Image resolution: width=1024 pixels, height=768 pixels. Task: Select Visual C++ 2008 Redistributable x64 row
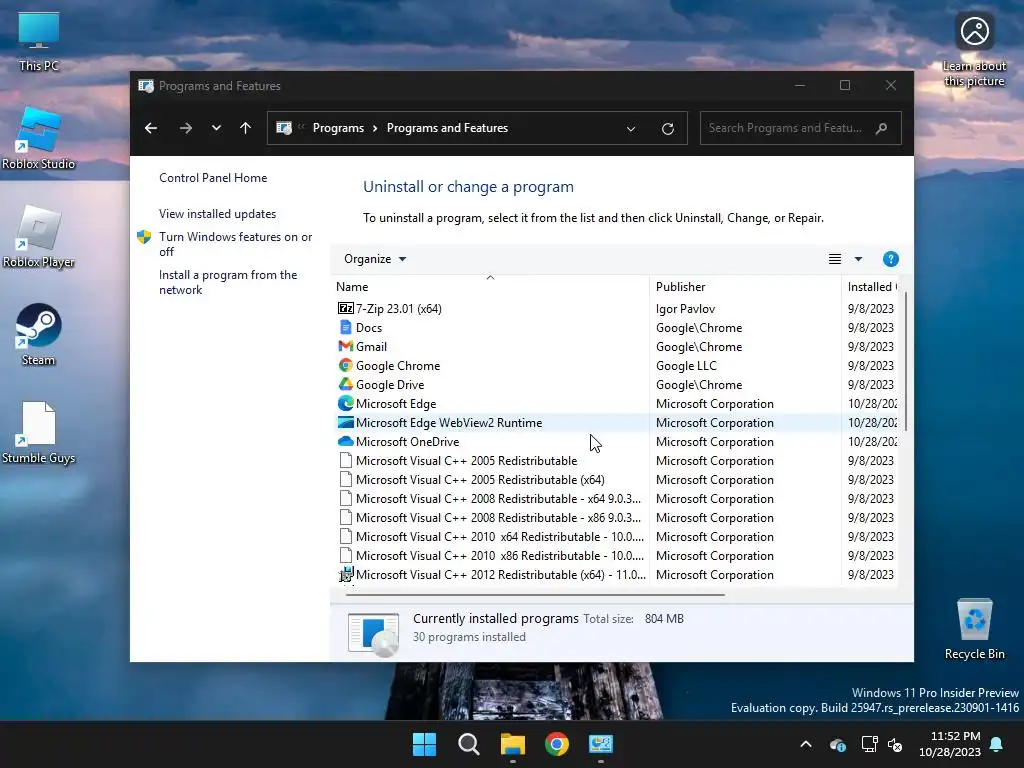click(616, 498)
